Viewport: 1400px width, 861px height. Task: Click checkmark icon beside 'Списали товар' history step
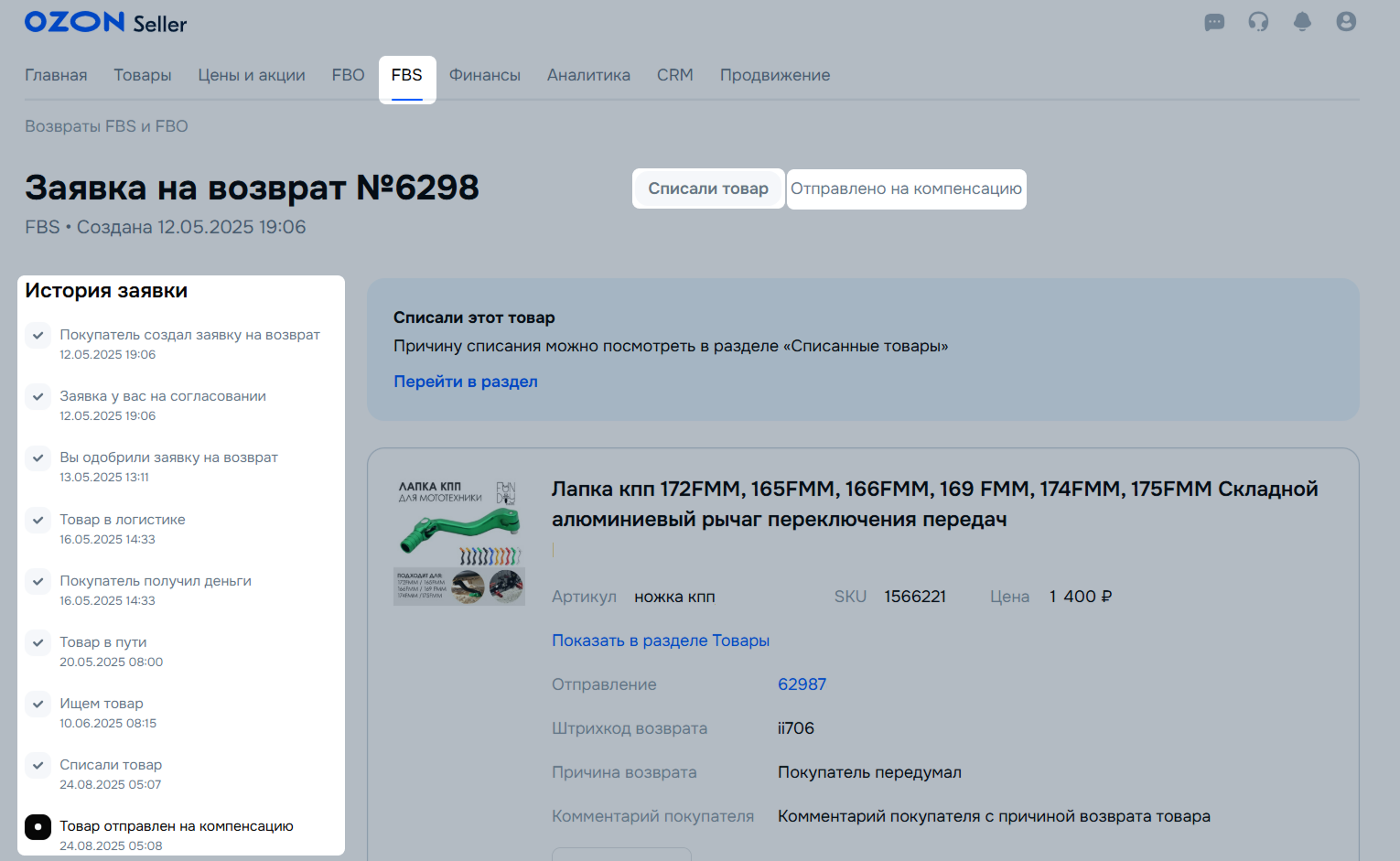pyautogui.click(x=38, y=765)
